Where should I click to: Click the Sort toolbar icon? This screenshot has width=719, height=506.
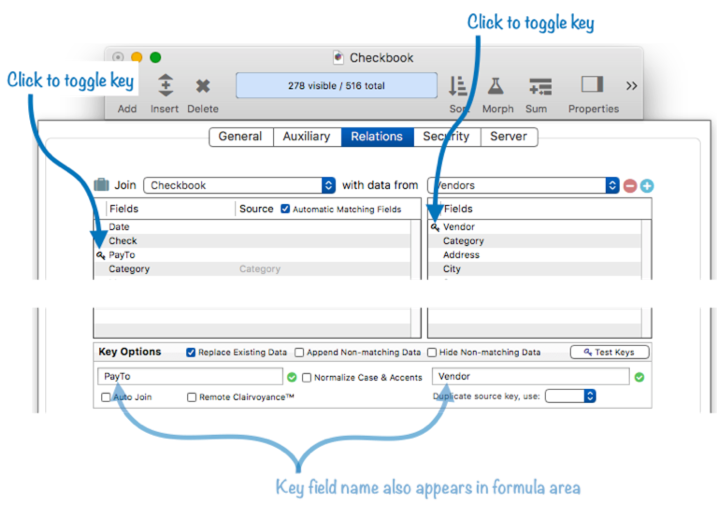[458, 86]
